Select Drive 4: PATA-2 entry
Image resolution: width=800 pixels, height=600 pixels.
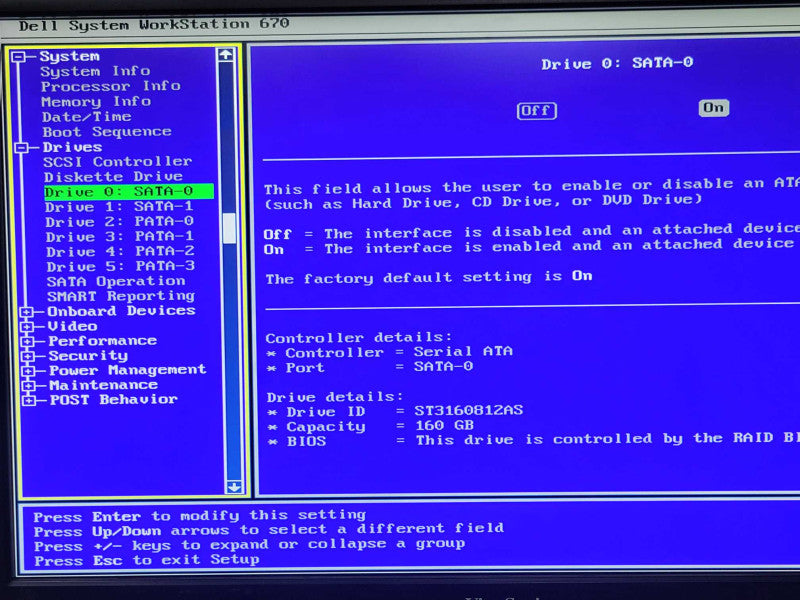click(x=120, y=251)
